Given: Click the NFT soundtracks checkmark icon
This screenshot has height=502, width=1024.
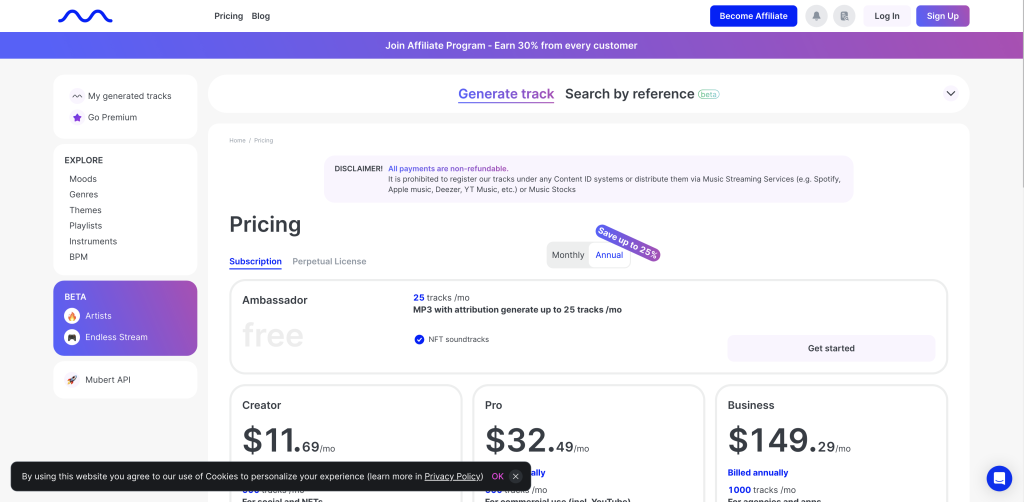Looking at the screenshot, I should pyautogui.click(x=419, y=339).
